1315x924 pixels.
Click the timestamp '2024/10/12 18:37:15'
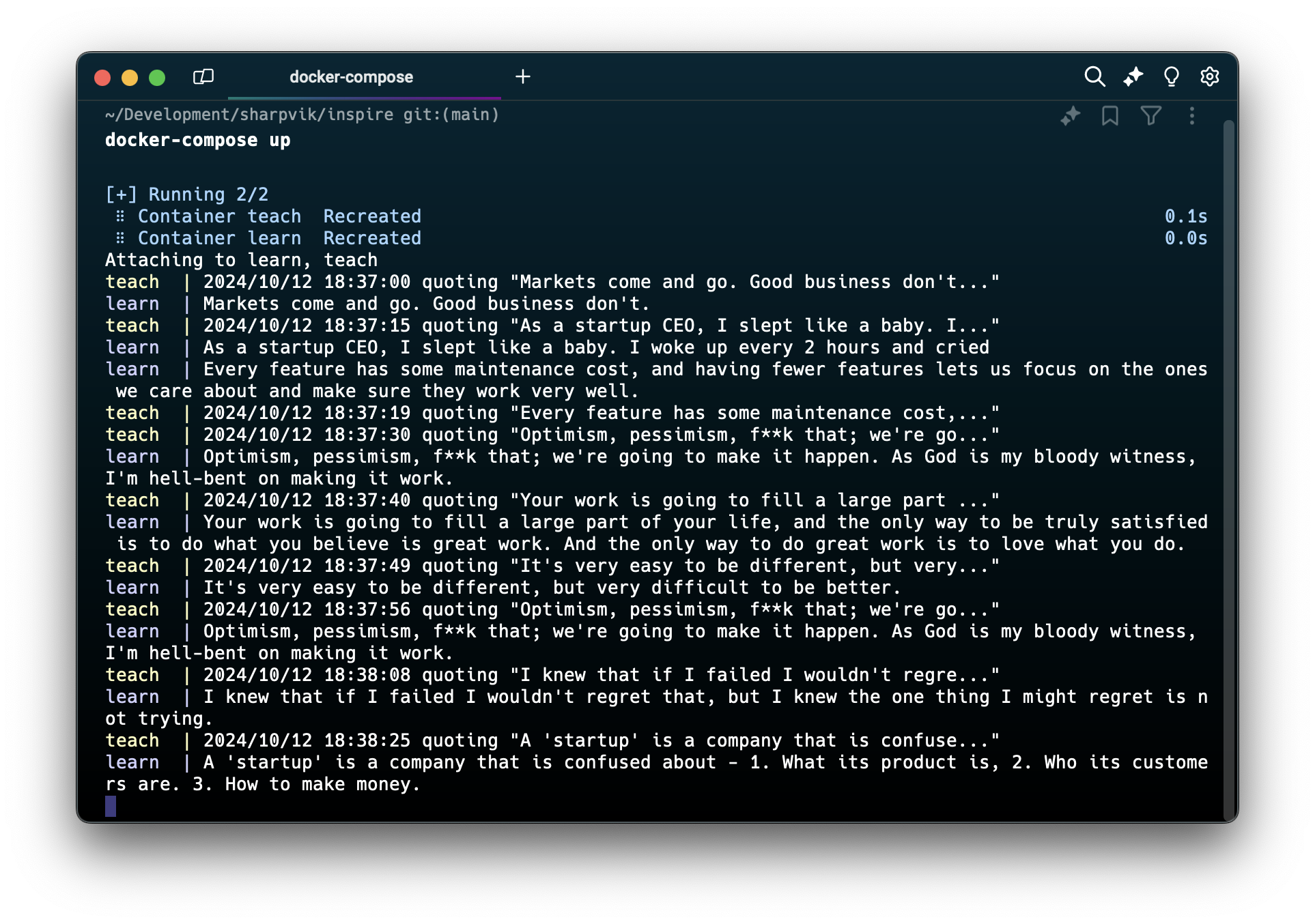[x=307, y=326]
